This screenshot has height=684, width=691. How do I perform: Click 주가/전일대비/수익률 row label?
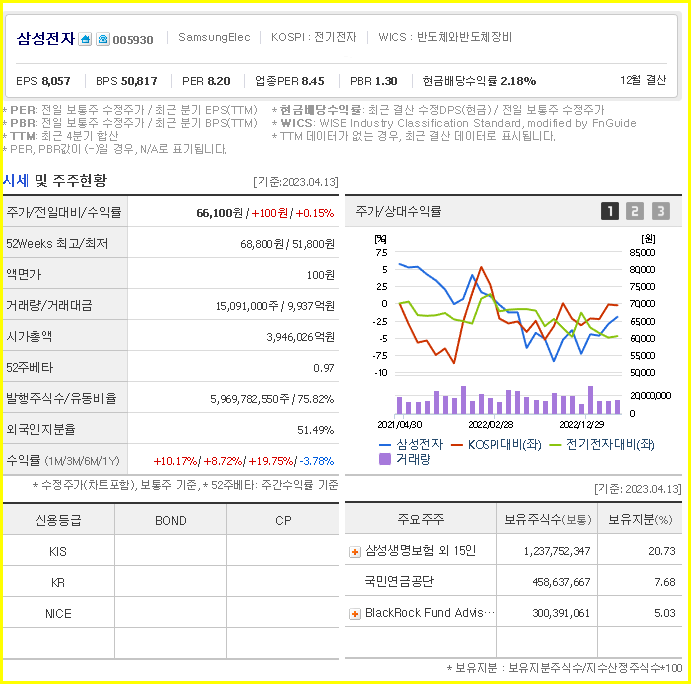pos(63,212)
